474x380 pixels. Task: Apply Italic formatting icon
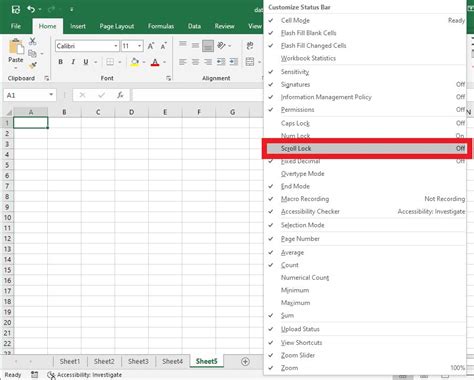click(73, 62)
